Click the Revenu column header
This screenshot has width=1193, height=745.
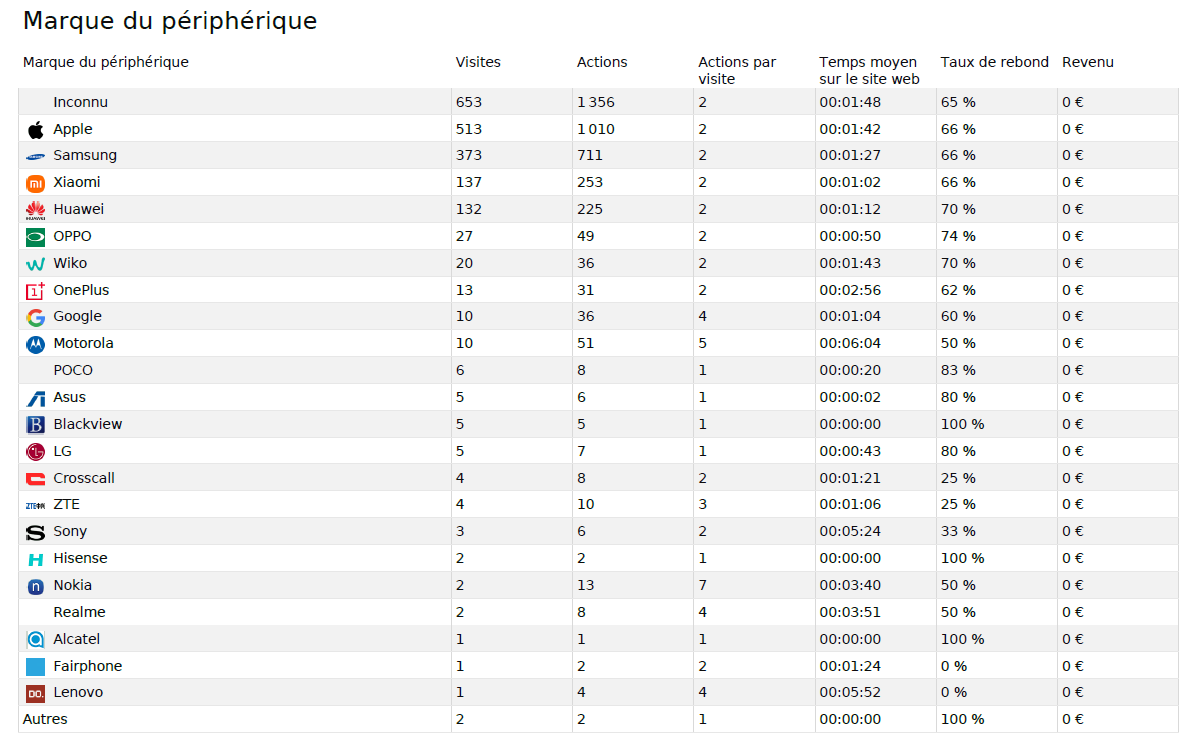point(1087,62)
